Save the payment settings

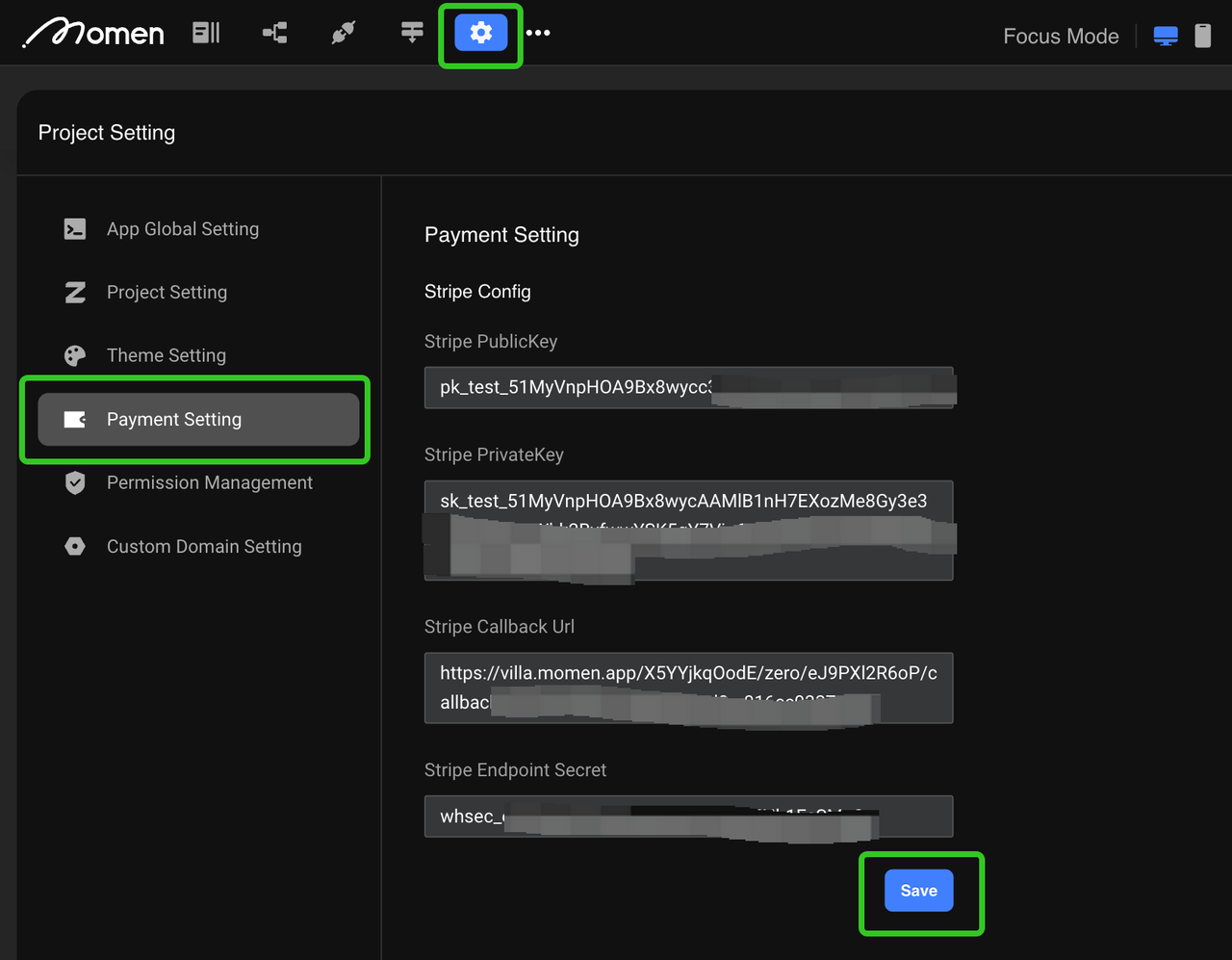tap(919, 891)
